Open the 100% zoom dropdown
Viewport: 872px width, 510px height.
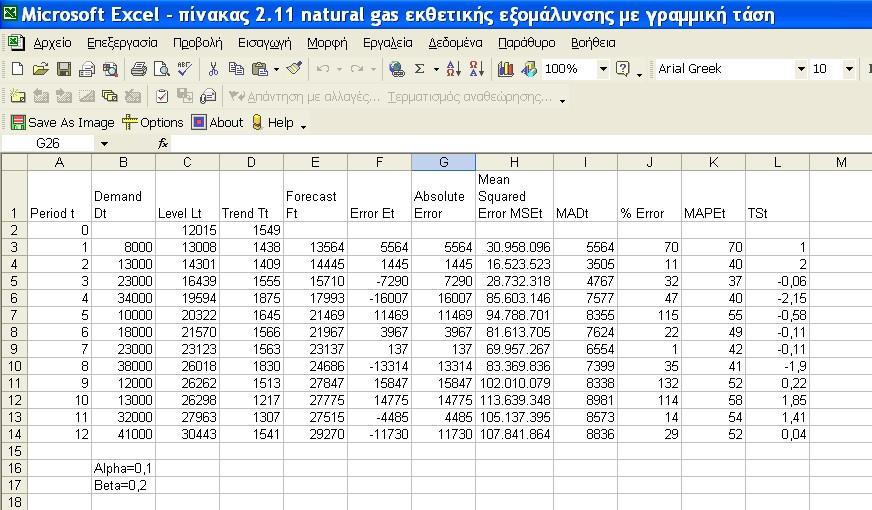603,69
